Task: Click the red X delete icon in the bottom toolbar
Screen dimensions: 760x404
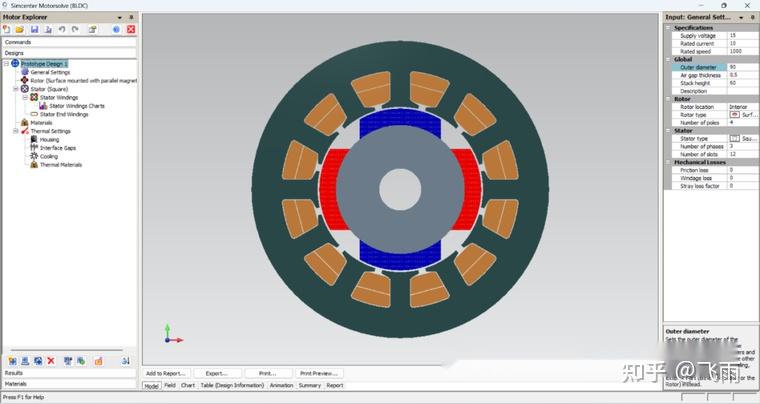Action: tap(51, 360)
